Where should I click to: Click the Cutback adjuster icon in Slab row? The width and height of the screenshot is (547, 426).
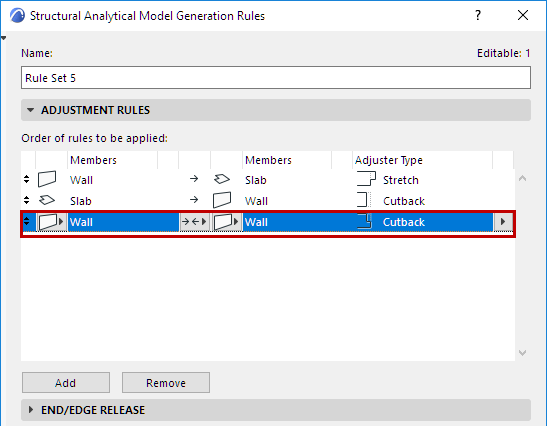(364, 200)
